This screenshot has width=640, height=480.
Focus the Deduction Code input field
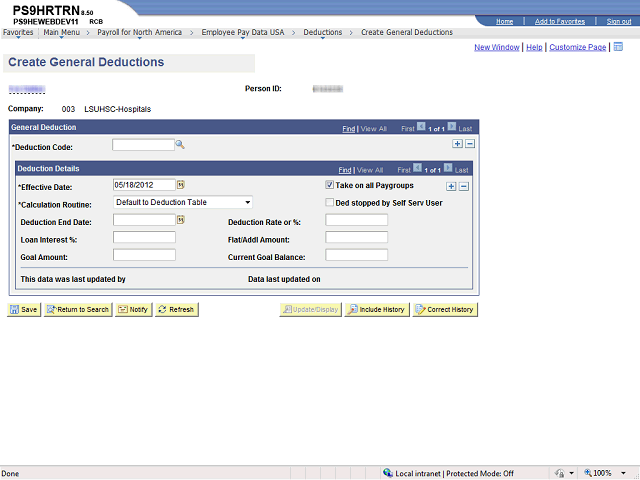click(143, 145)
